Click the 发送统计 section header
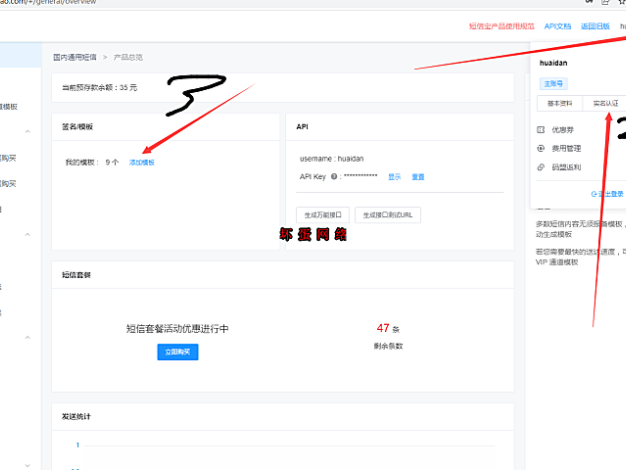Image resolution: width=626 pixels, height=470 pixels. (x=76, y=416)
